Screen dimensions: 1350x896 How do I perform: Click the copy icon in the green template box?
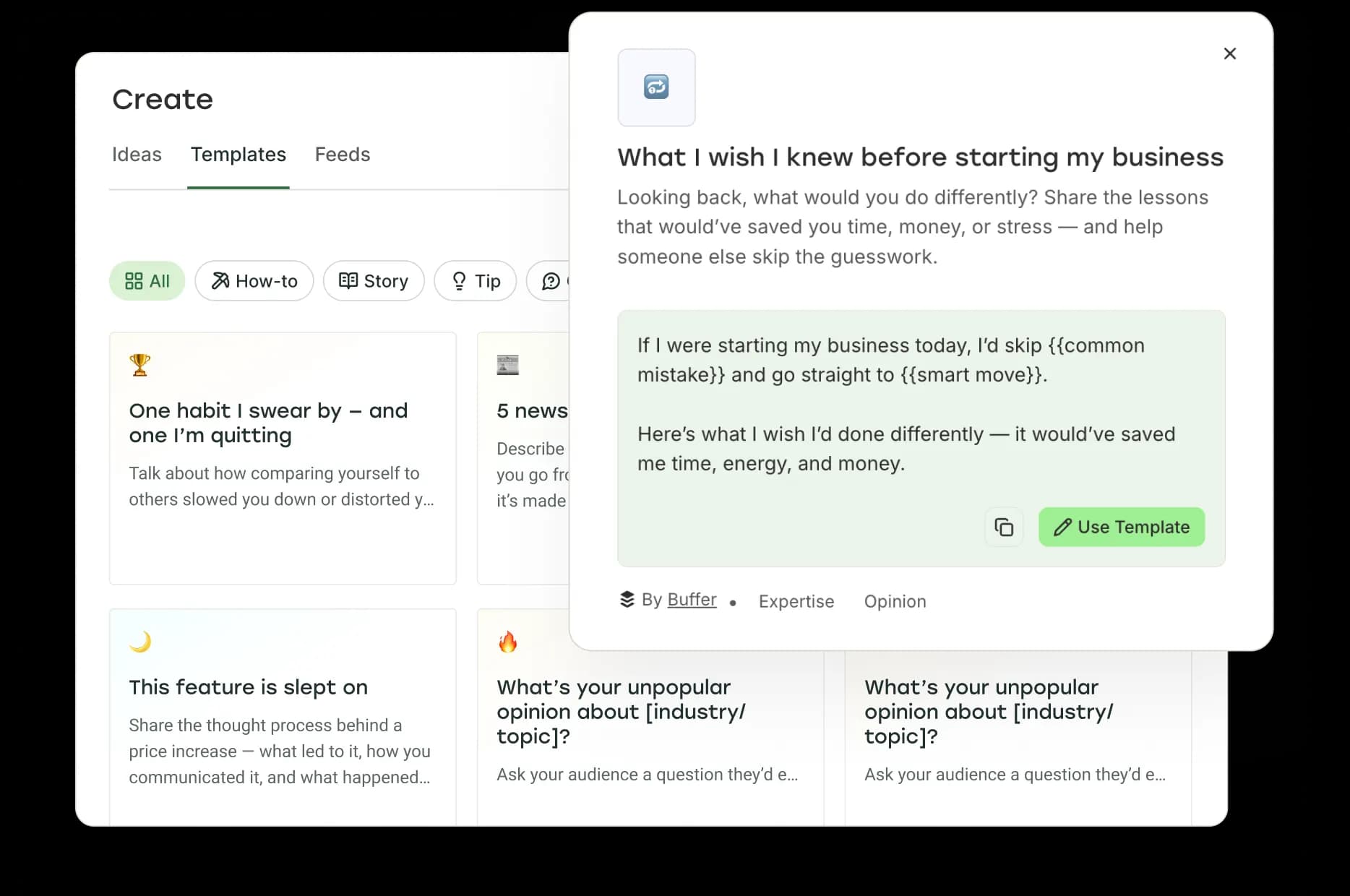[1004, 527]
